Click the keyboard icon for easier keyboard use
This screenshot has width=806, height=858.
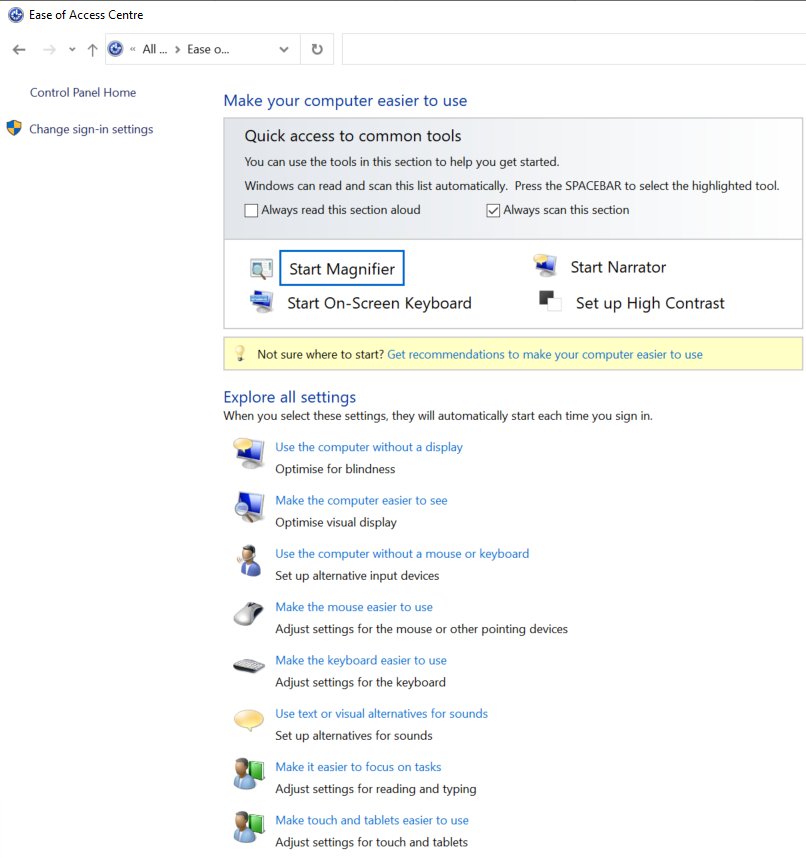(249, 666)
